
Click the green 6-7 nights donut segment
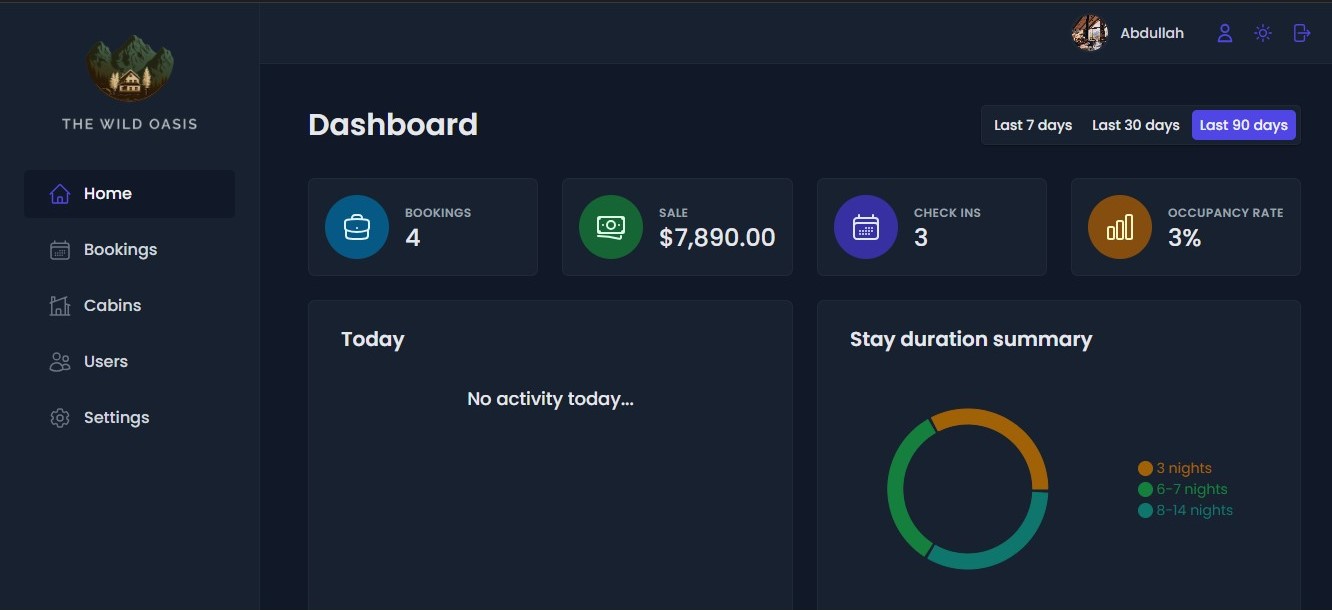(x=898, y=490)
